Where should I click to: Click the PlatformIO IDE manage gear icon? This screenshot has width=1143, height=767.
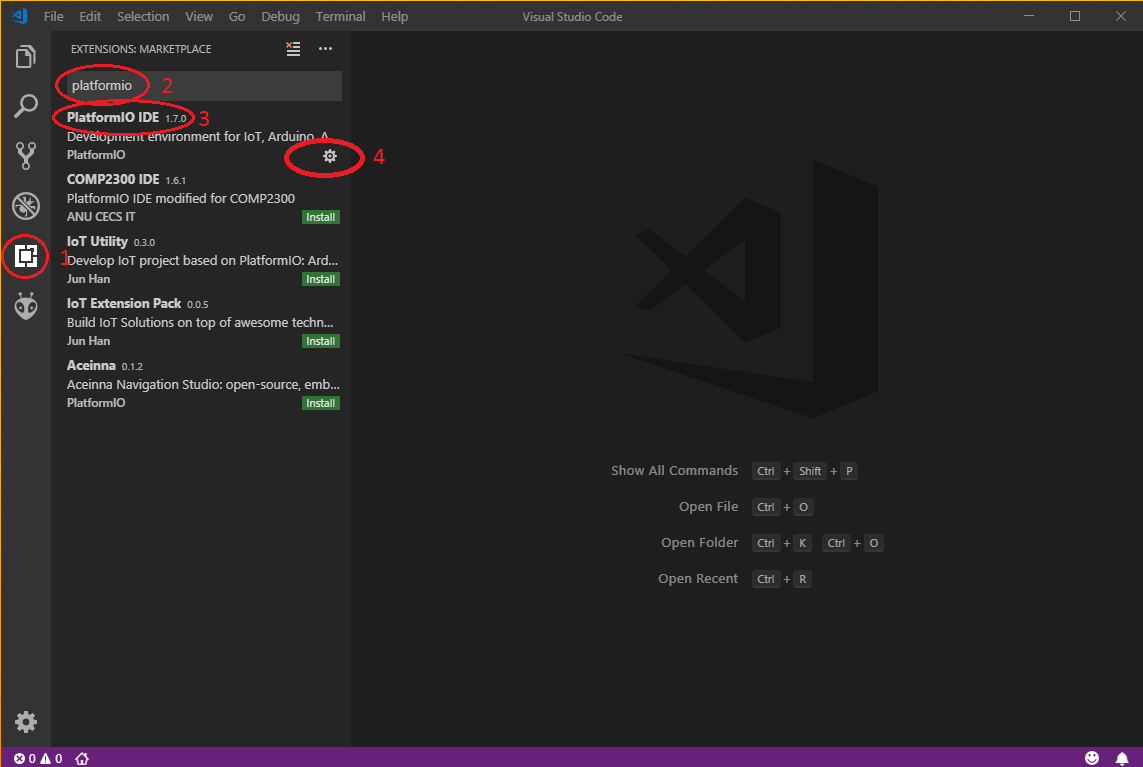329,156
